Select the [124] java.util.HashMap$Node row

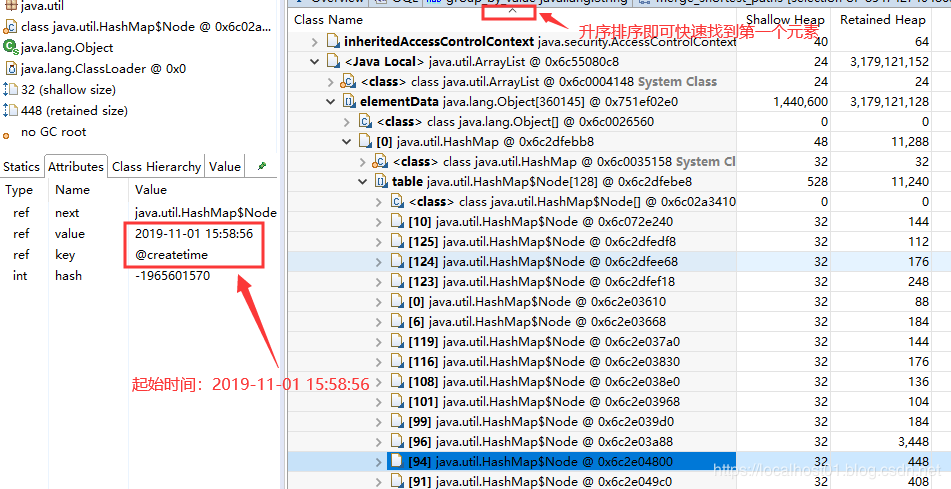pyautogui.click(x=540, y=261)
